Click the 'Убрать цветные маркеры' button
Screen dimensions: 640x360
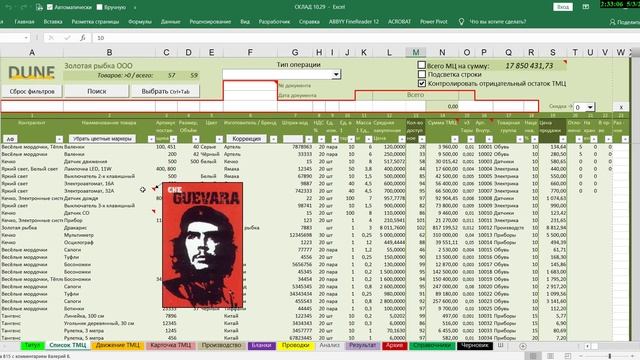coord(102,139)
